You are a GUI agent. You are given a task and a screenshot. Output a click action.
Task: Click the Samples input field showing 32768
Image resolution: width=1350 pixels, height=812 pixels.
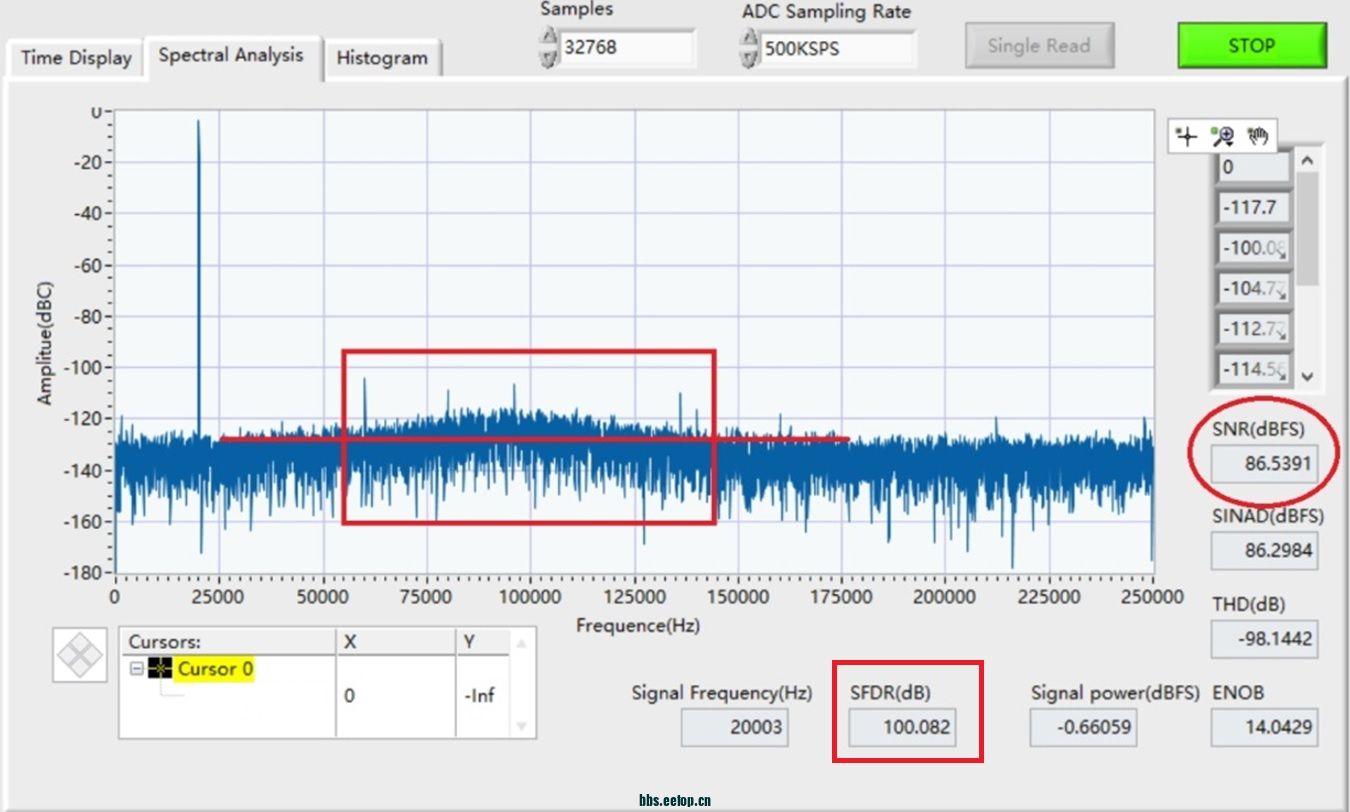click(627, 48)
